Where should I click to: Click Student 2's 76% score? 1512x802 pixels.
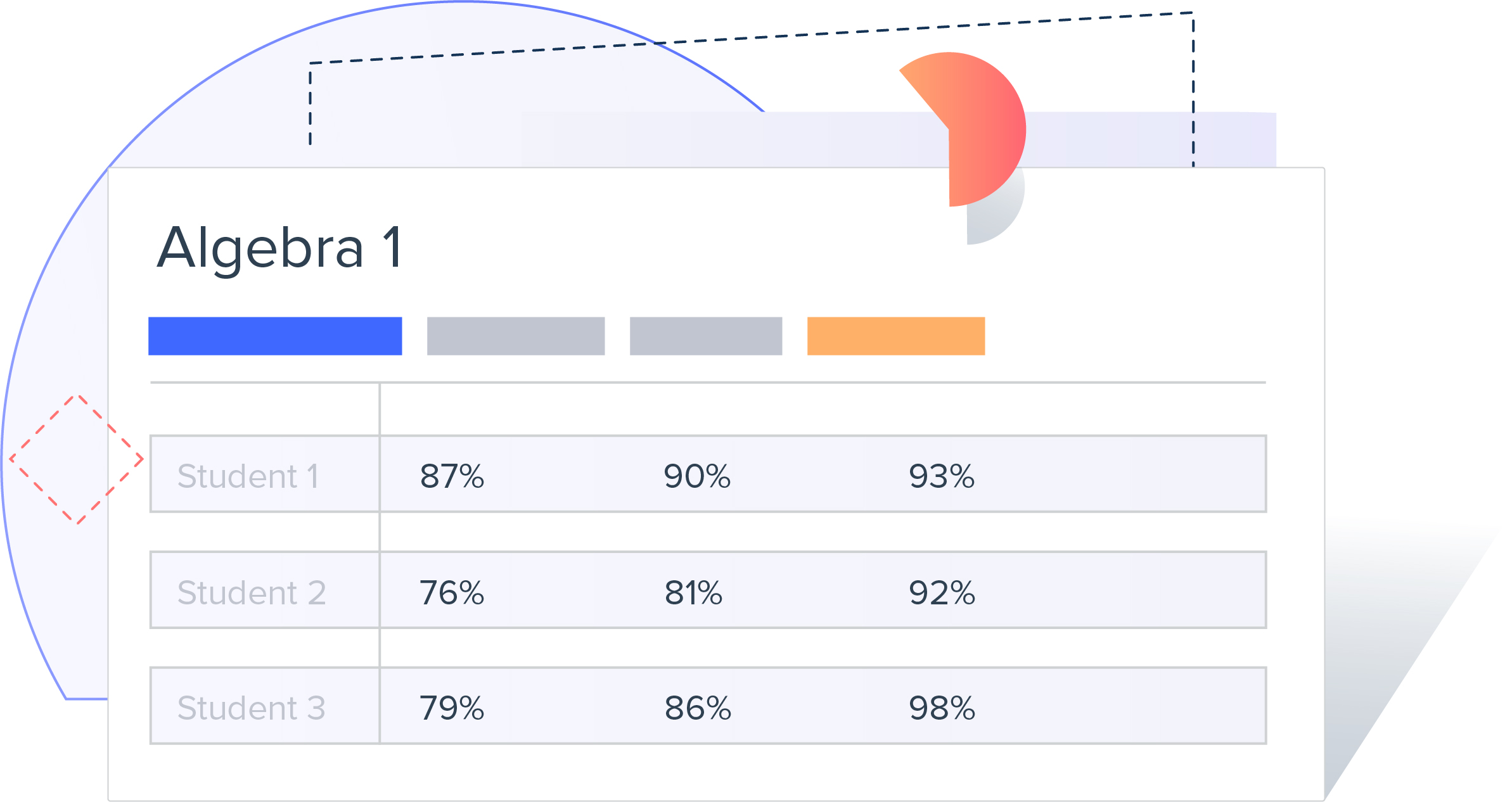pyautogui.click(x=452, y=593)
